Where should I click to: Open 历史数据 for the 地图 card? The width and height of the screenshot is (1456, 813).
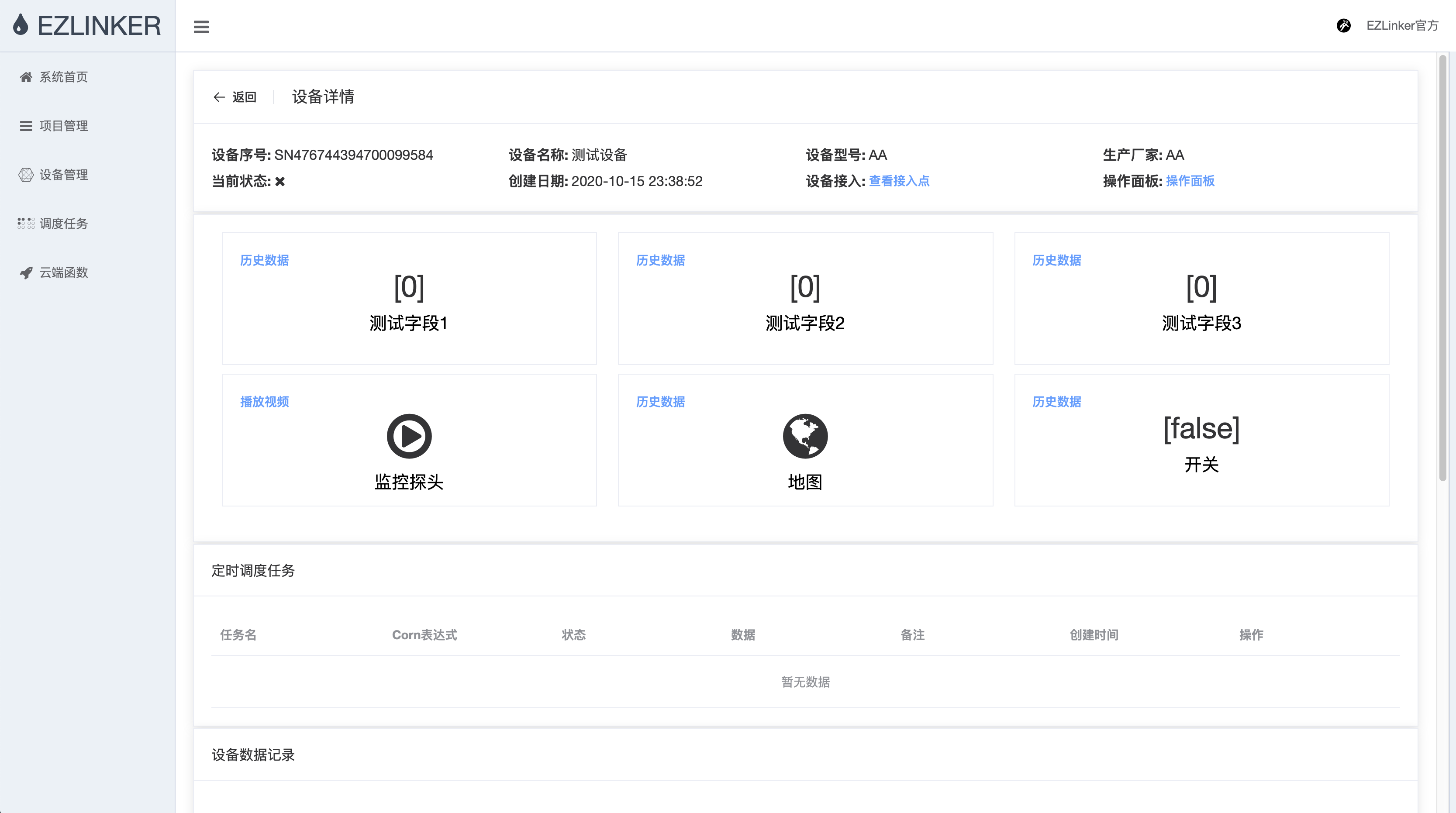(660, 402)
